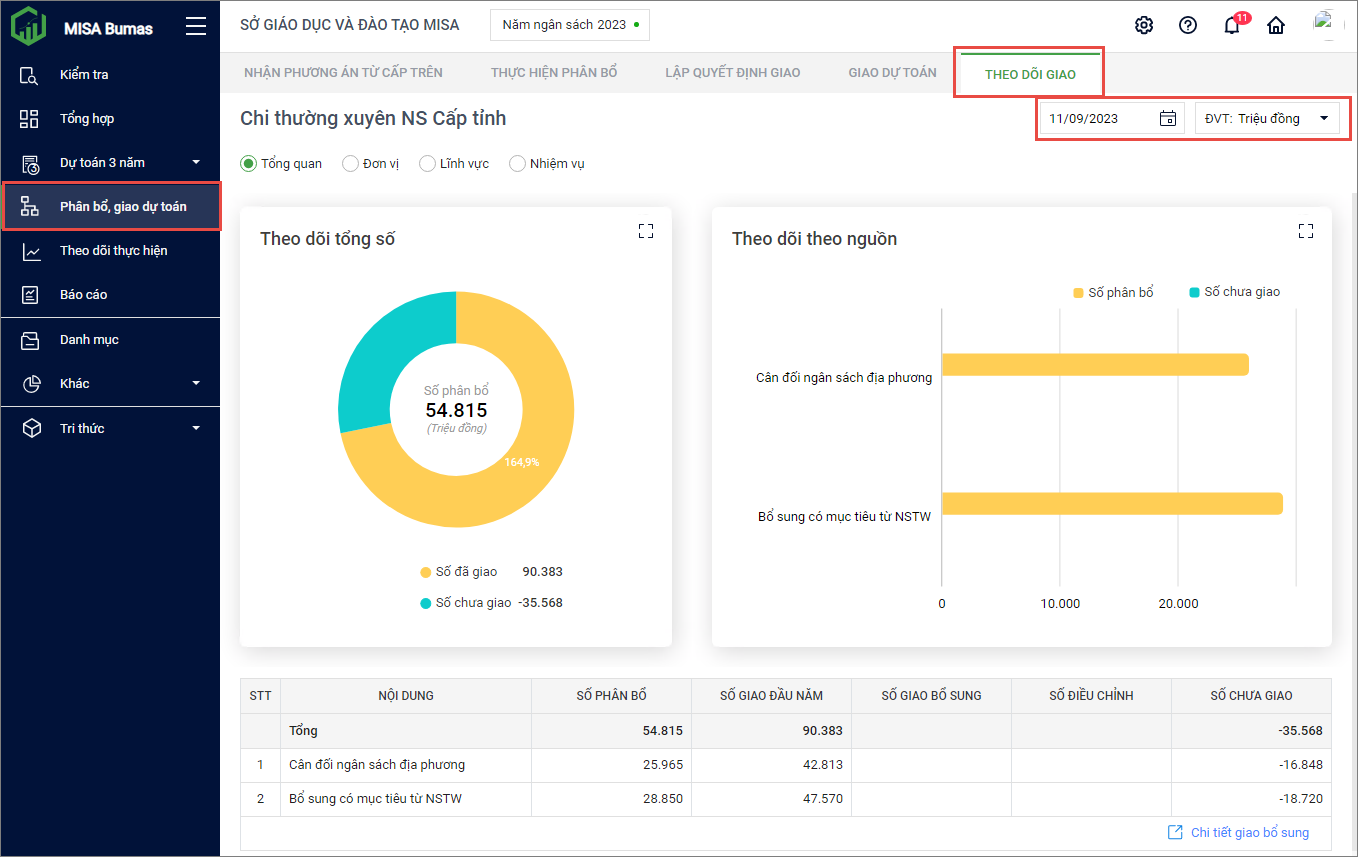Viewport: 1358px width, 857px height.
Task: Toggle the Số chưa giao legend swatch in bar chart
Action: [x=1194, y=292]
